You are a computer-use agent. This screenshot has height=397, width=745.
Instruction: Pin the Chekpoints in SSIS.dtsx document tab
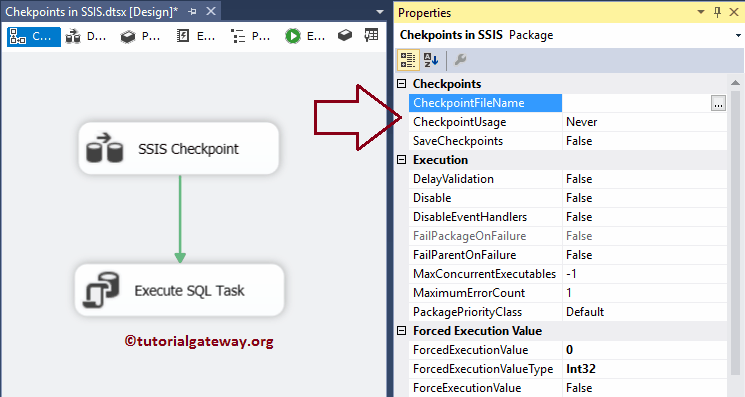pos(192,12)
